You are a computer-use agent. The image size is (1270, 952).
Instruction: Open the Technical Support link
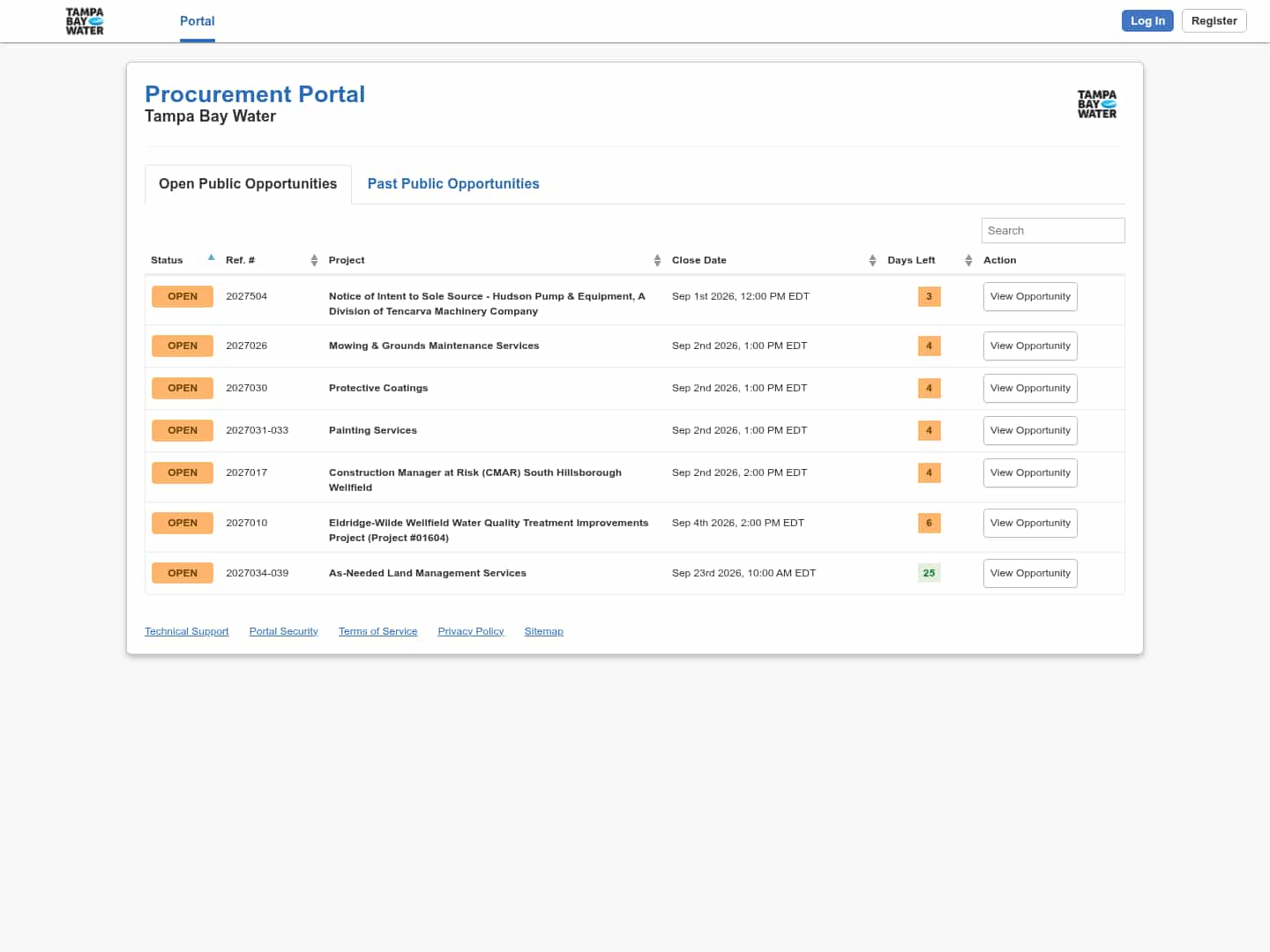(x=186, y=631)
